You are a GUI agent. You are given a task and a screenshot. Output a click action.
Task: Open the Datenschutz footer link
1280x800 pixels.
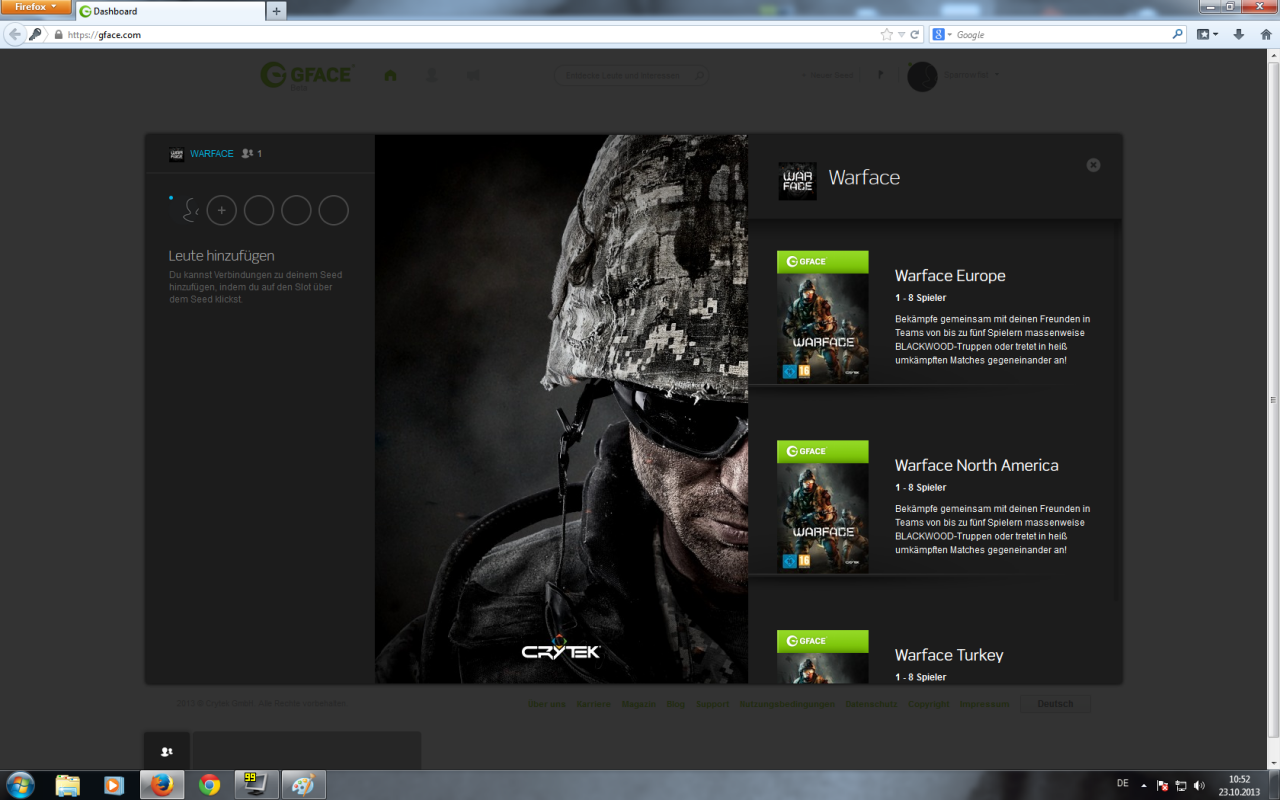(x=871, y=704)
